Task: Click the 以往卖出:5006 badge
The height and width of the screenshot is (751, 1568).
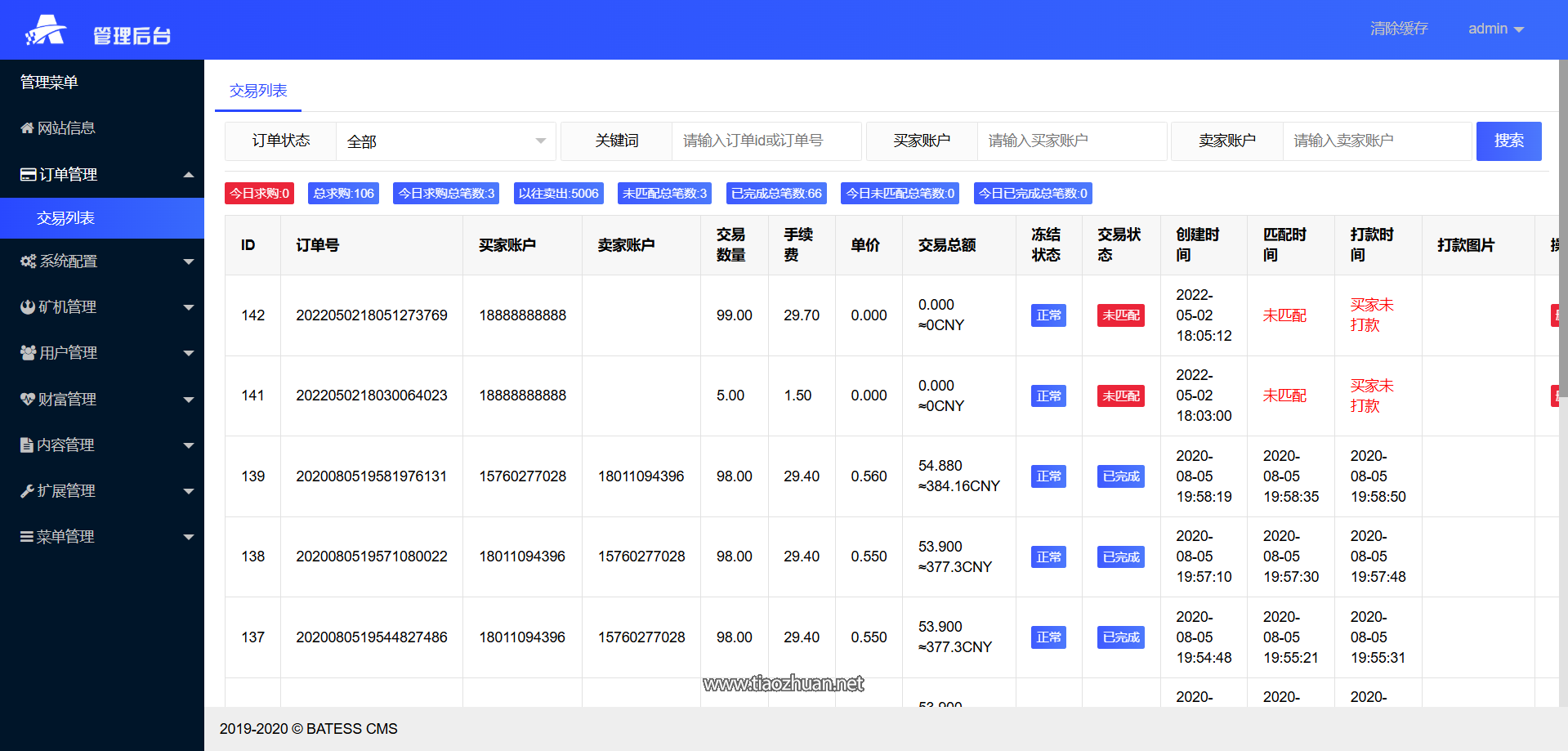Action: coord(558,194)
